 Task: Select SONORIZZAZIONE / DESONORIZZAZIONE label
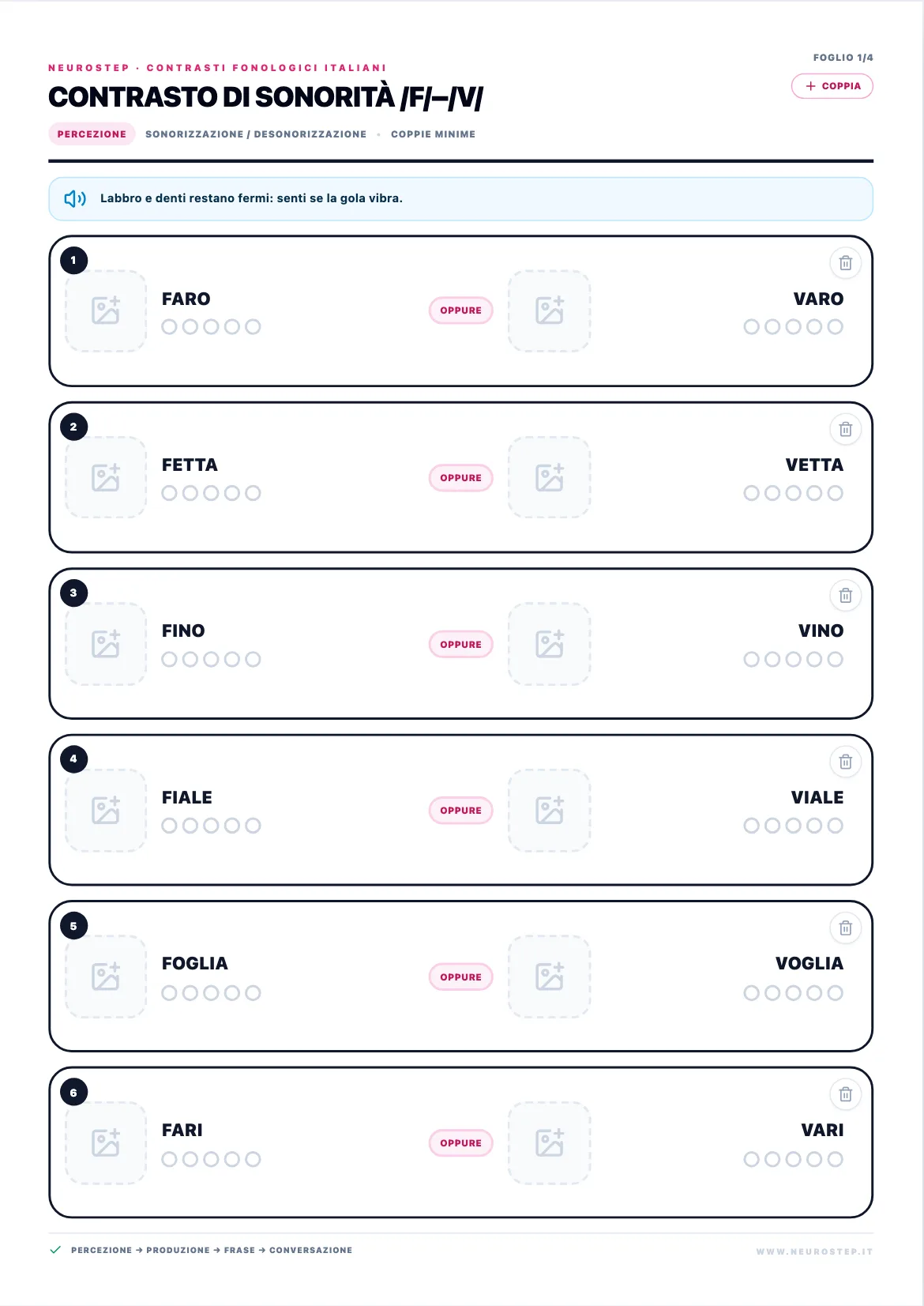pyautogui.click(x=256, y=134)
